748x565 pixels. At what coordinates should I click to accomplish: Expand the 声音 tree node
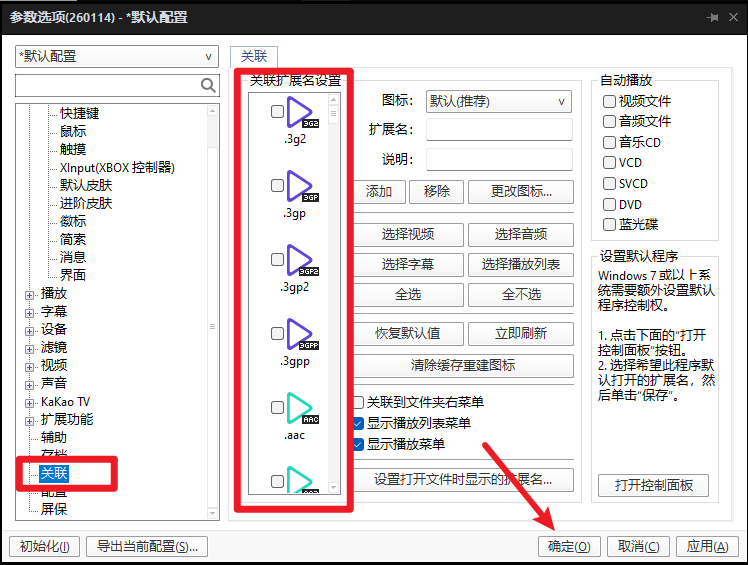click(x=30, y=385)
